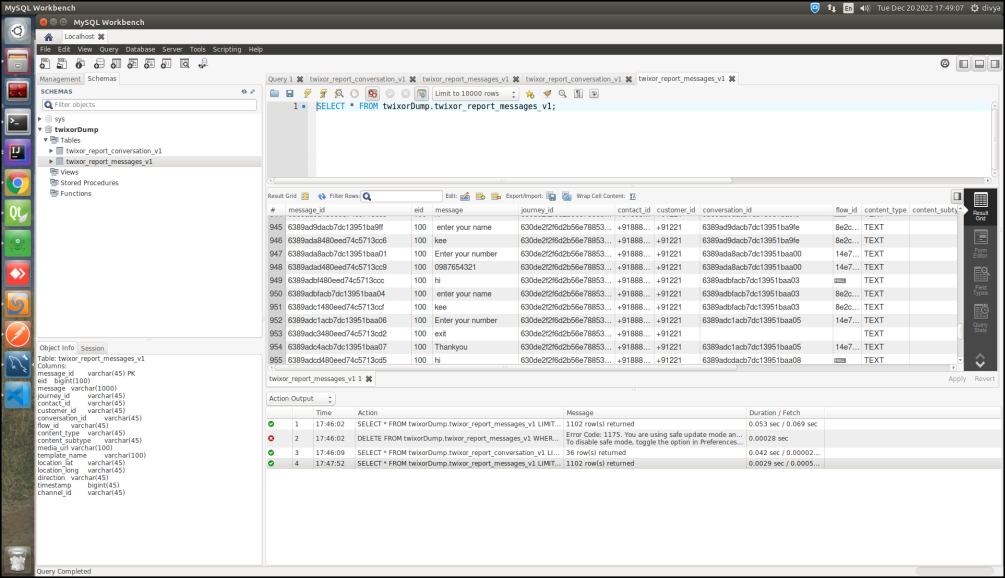The image size is (1005, 578).
Task: Edit current row icon in result toolbar
Action: [x=465, y=196]
